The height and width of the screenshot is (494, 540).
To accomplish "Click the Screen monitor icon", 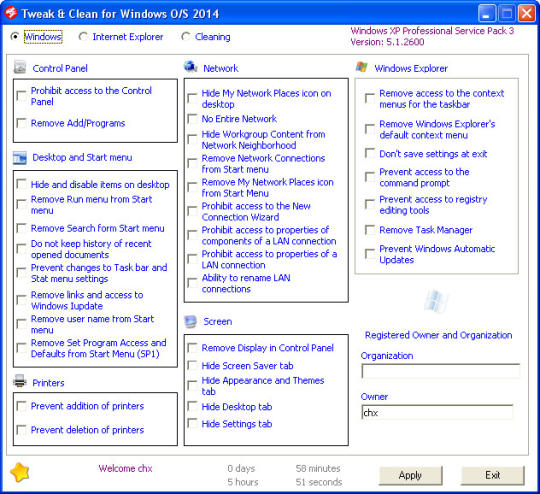I will click(190, 321).
